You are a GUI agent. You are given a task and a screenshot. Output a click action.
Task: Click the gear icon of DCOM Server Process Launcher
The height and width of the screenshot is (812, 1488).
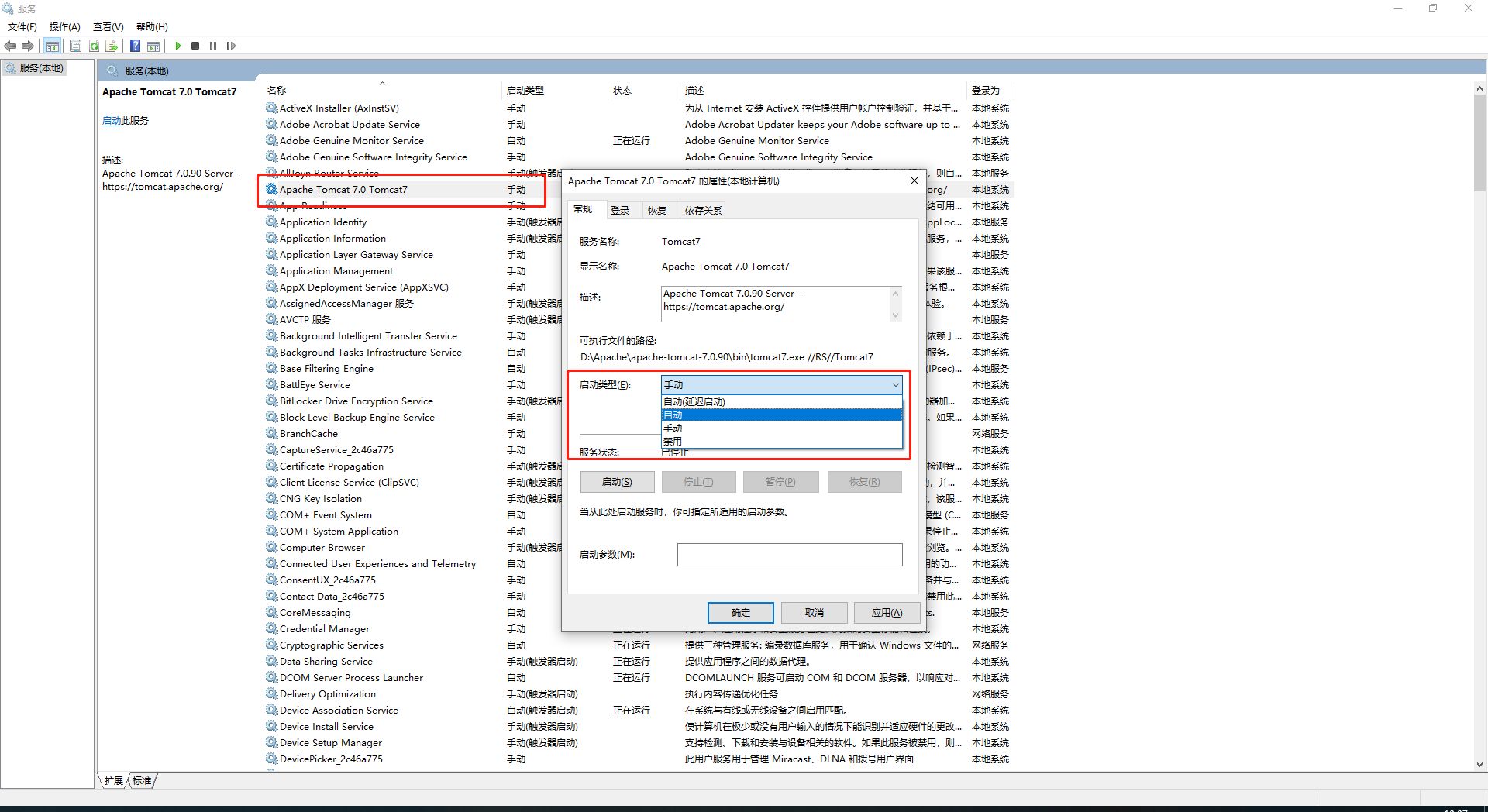tap(271, 677)
